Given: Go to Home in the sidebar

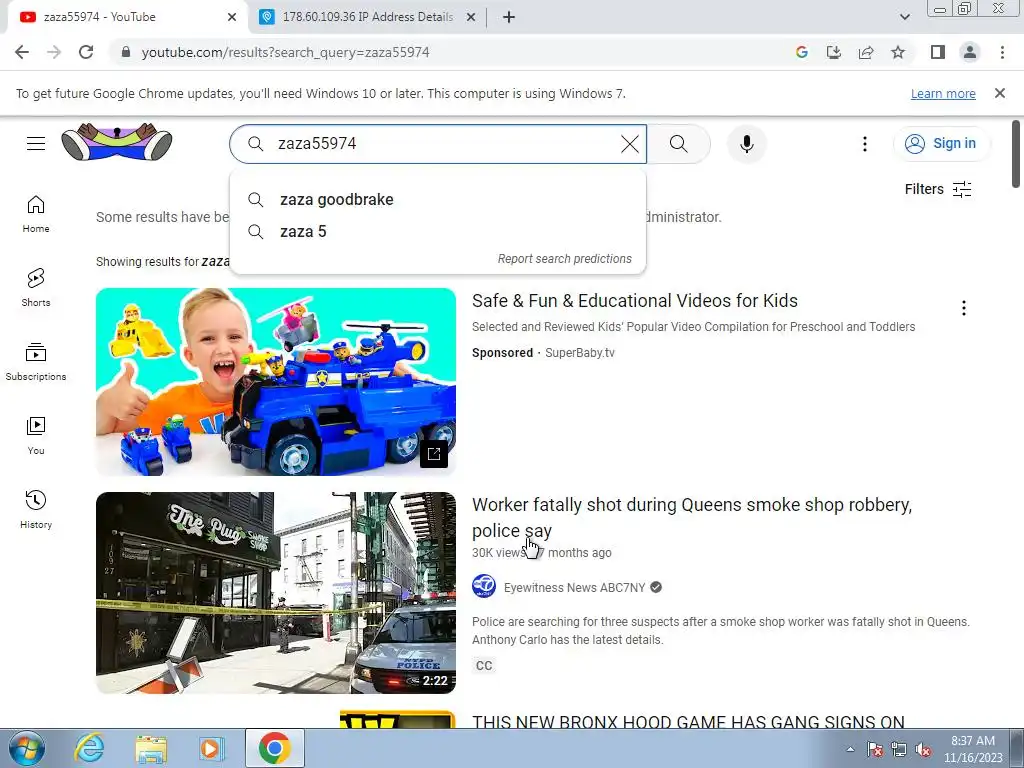Looking at the screenshot, I should (36, 214).
